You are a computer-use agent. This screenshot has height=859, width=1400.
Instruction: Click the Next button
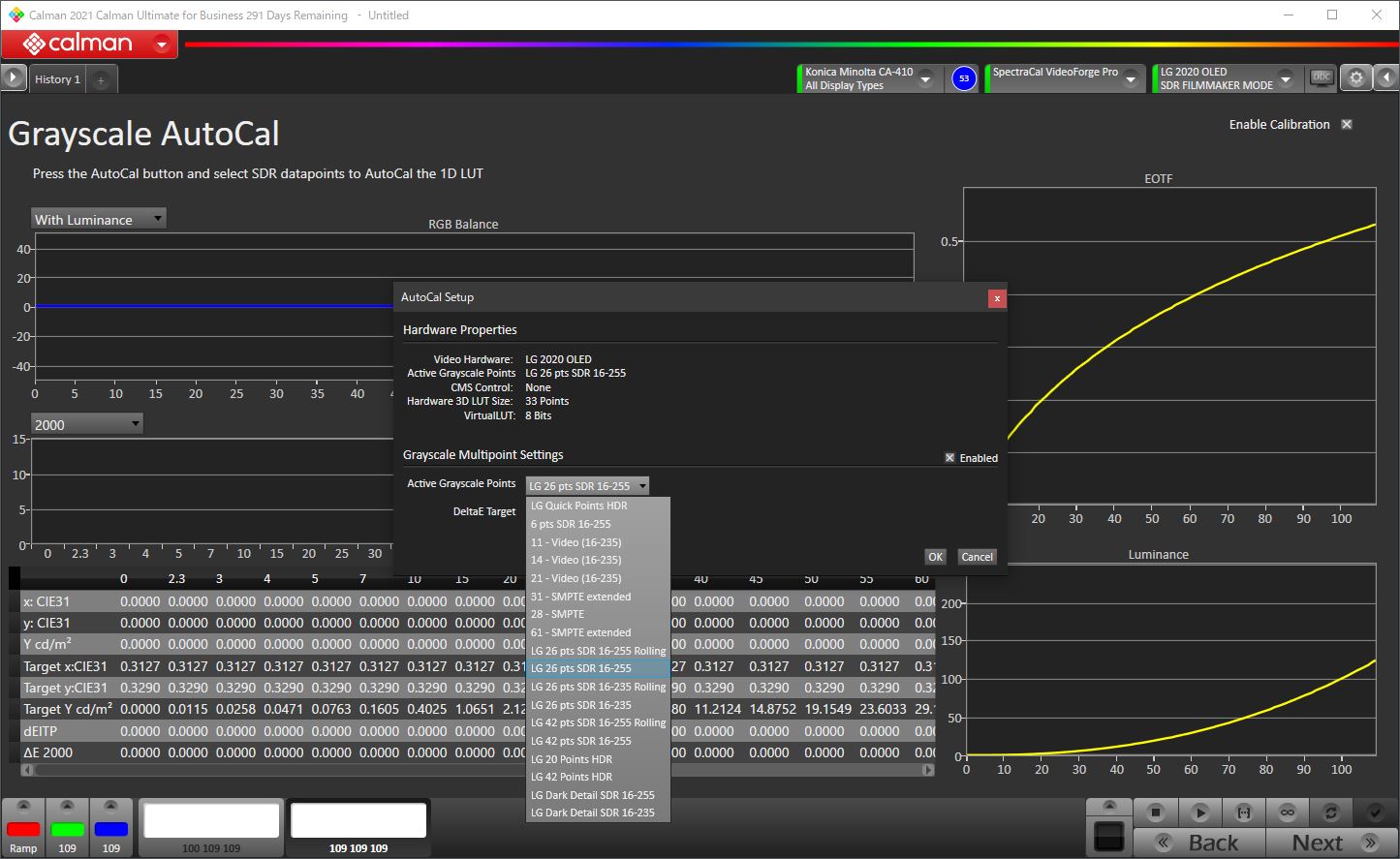pos(1329,842)
